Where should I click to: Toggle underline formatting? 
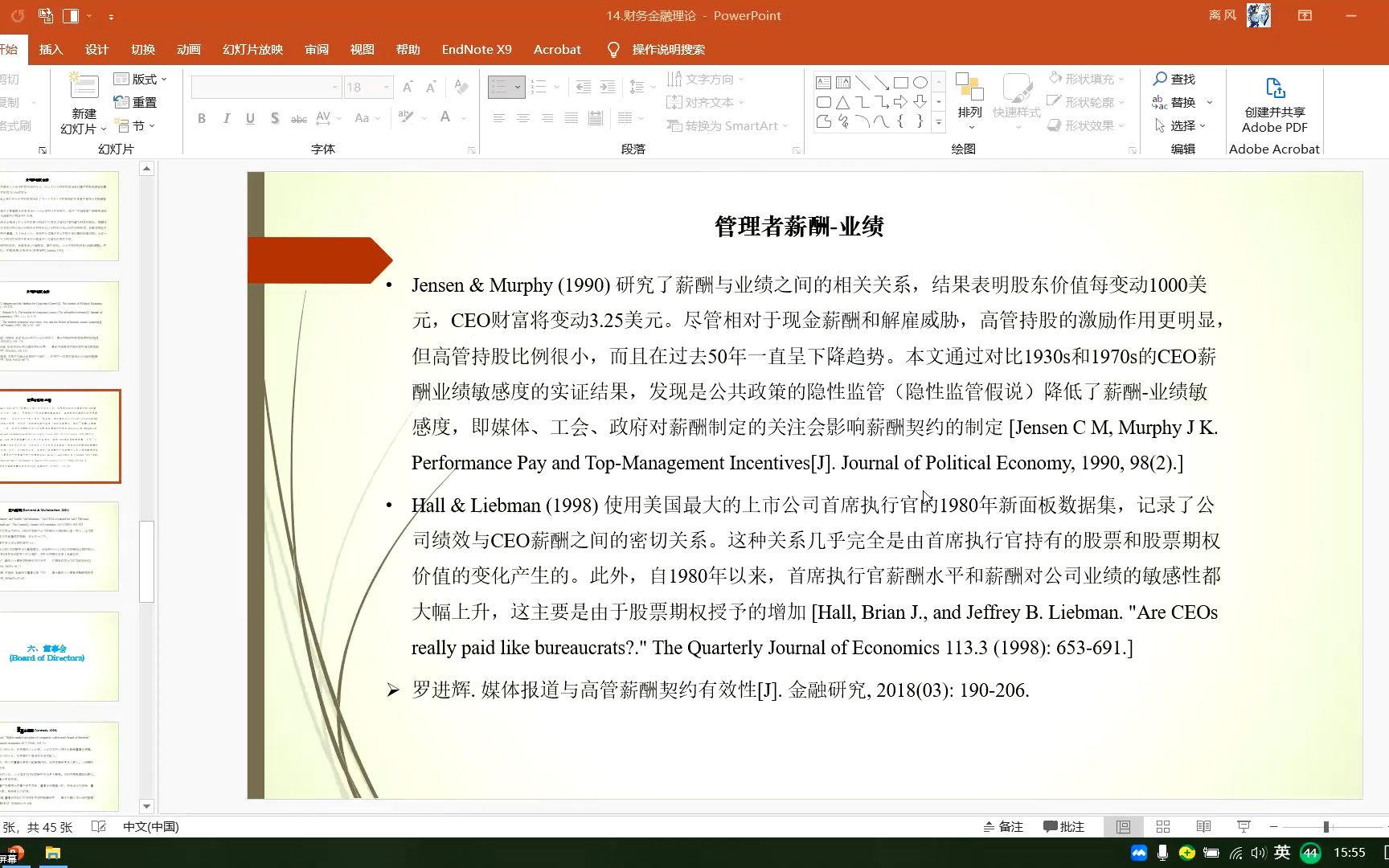[250, 118]
